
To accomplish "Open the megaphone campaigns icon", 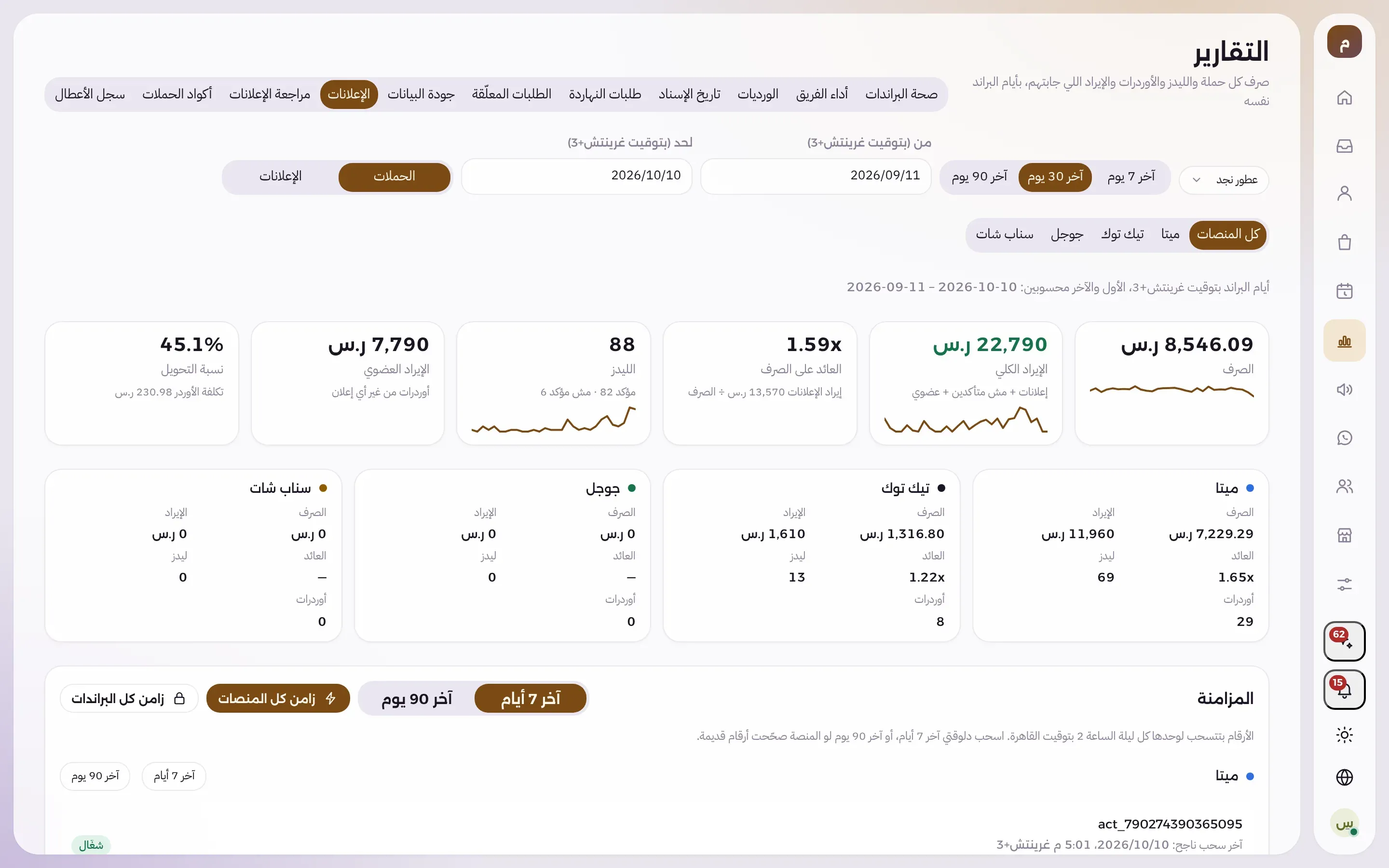I will coord(1344,390).
